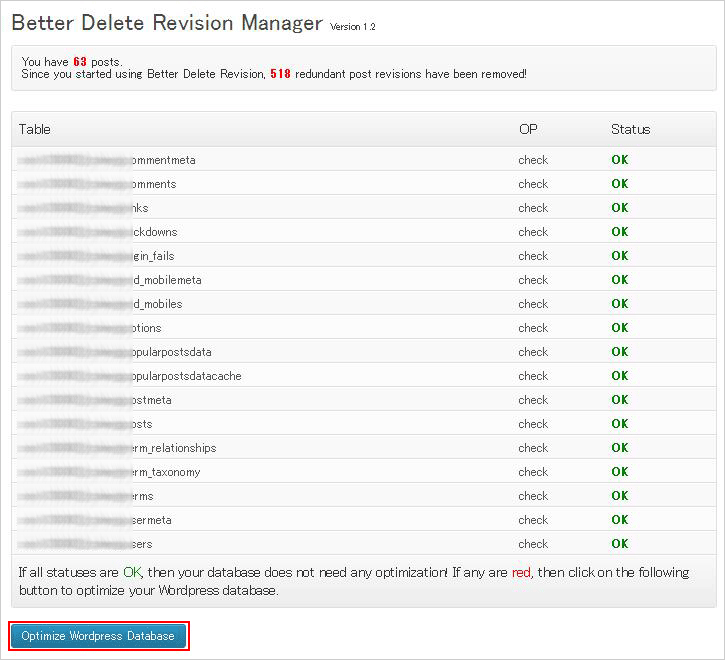Viewport: 725px width, 660px height.
Task: Click the table name ending in 'rm_relationships'
Action: (x=117, y=449)
